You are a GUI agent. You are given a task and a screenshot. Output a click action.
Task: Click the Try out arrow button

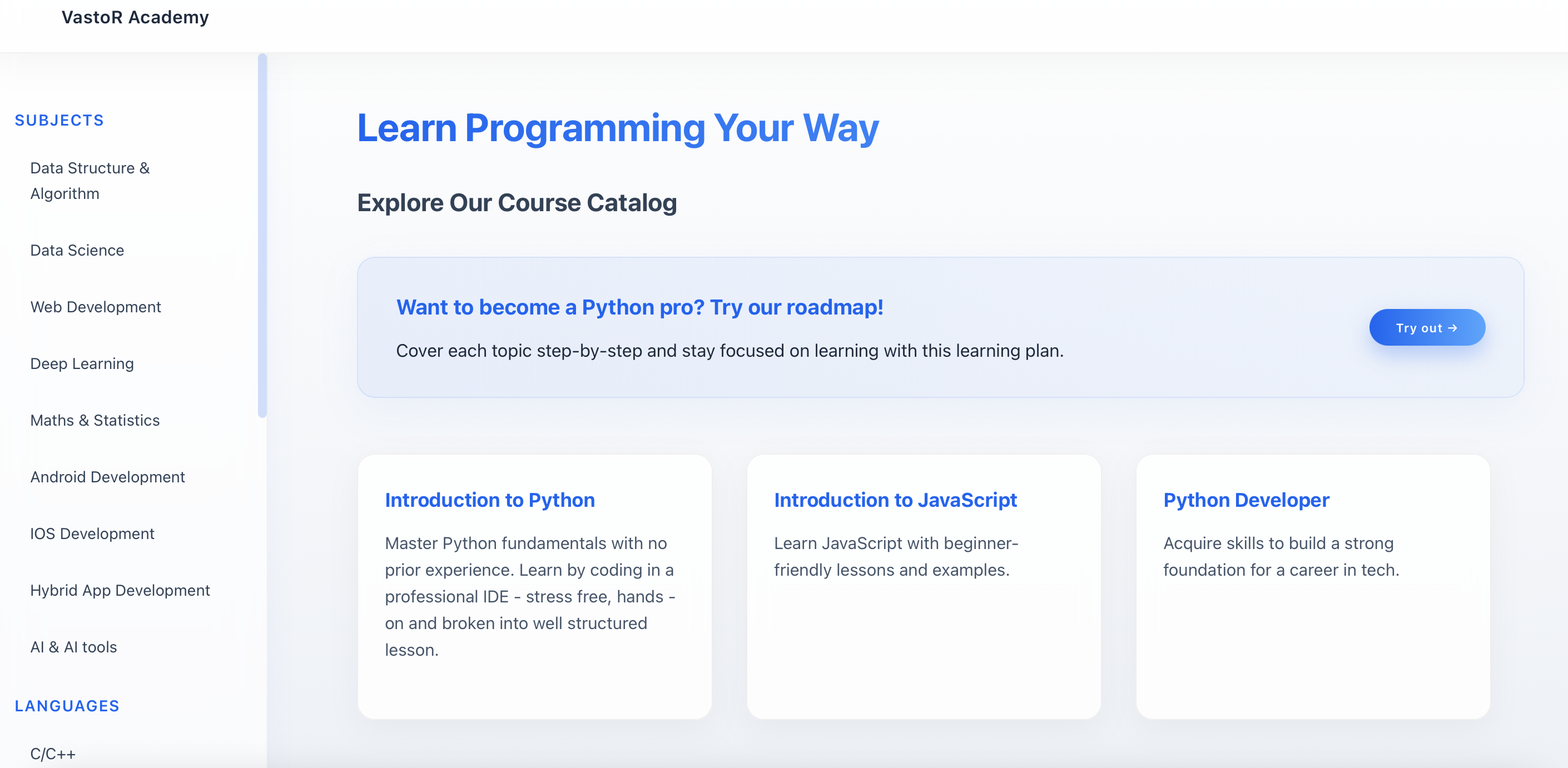coord(1426,327)
